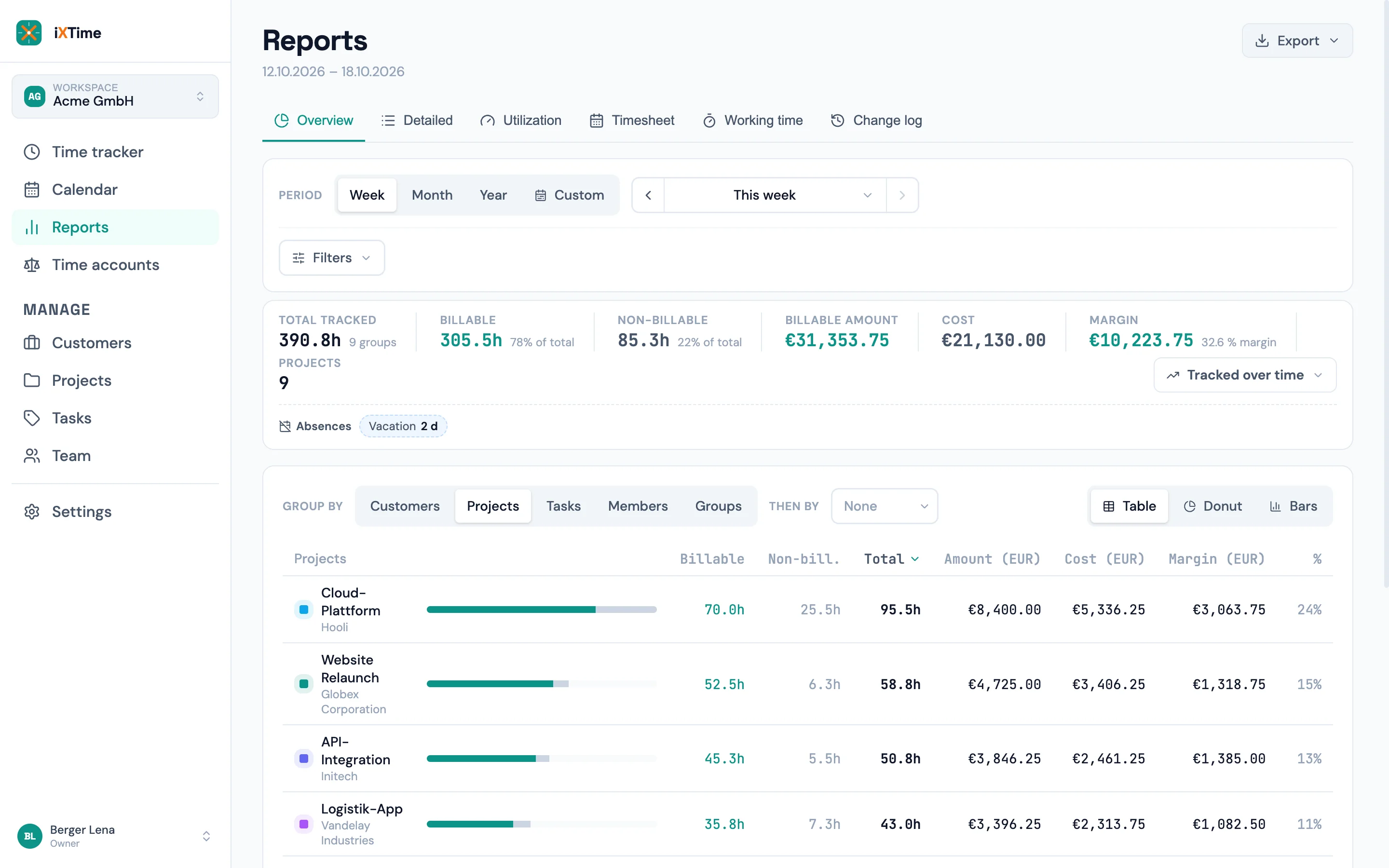Open the Tracked over time dropdown
The width and height of the screenshot is (1389, 868).
[1245, 375]
